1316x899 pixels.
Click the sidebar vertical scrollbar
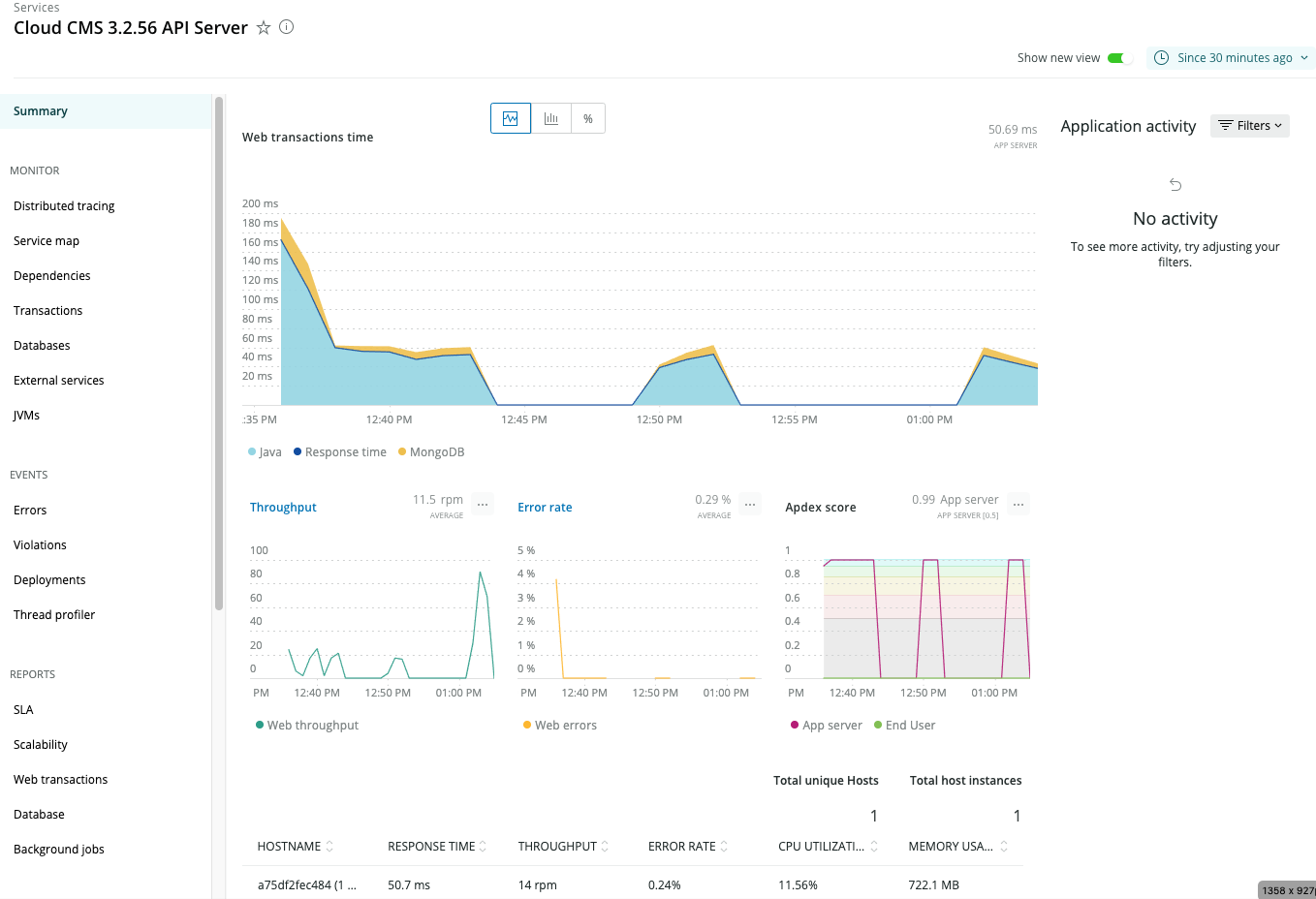point(219,354)
